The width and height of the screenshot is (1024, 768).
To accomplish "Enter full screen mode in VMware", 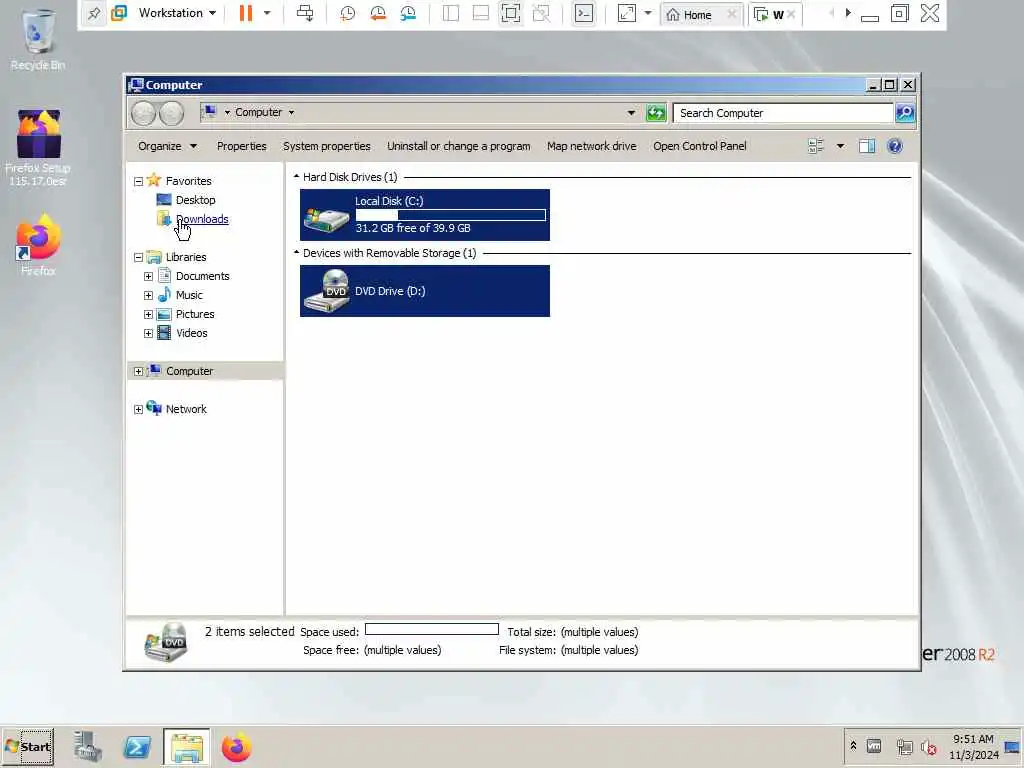I will pyautogui.click(x=511, y=13).
